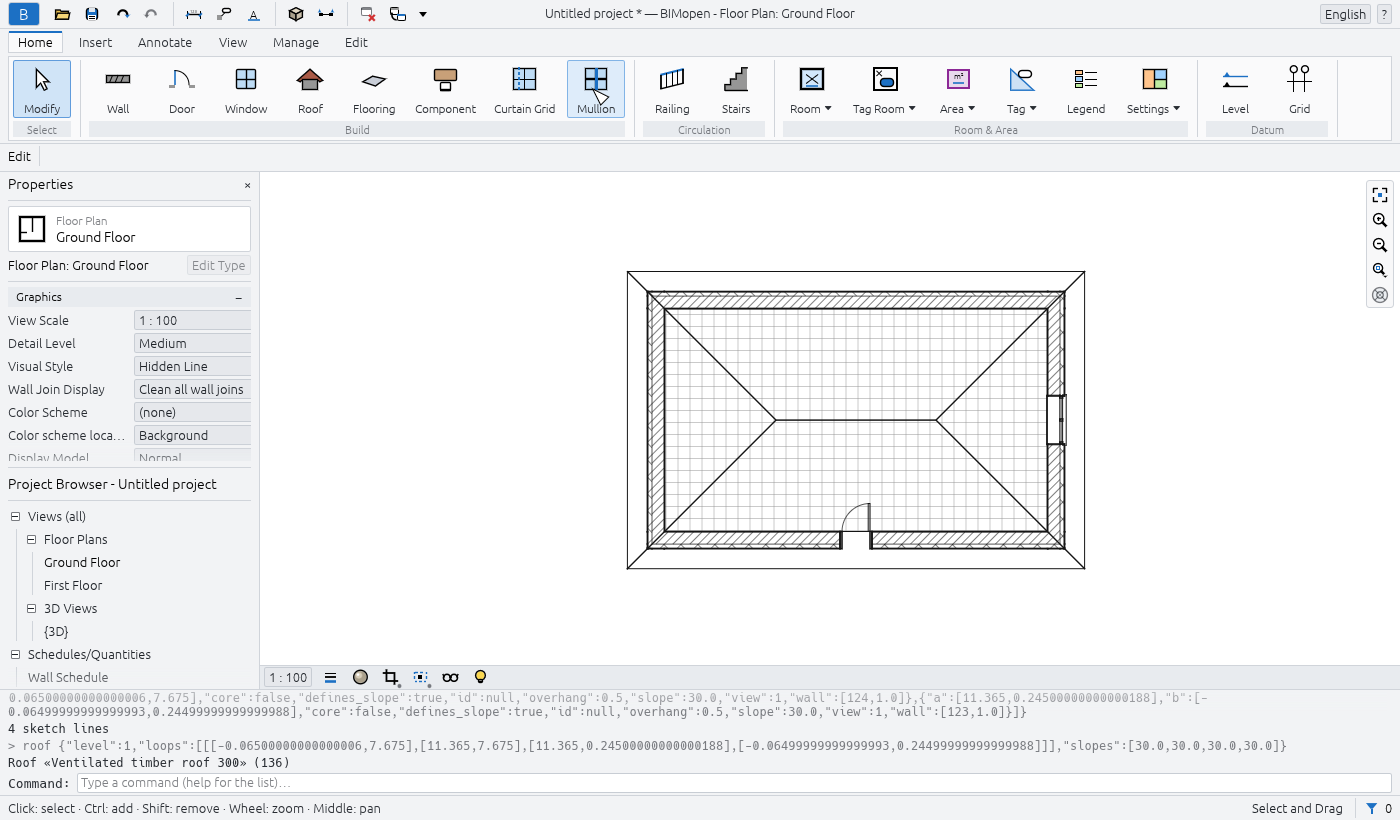Select the Mullion tool
The width and height of the screenshot is (1400, 820).
[596, 89]
